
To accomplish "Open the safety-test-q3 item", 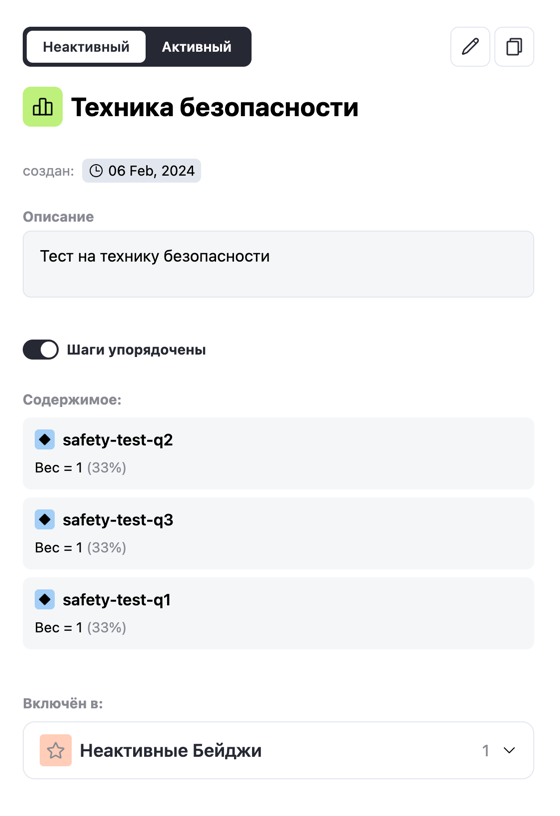I will tap(278, 533).
